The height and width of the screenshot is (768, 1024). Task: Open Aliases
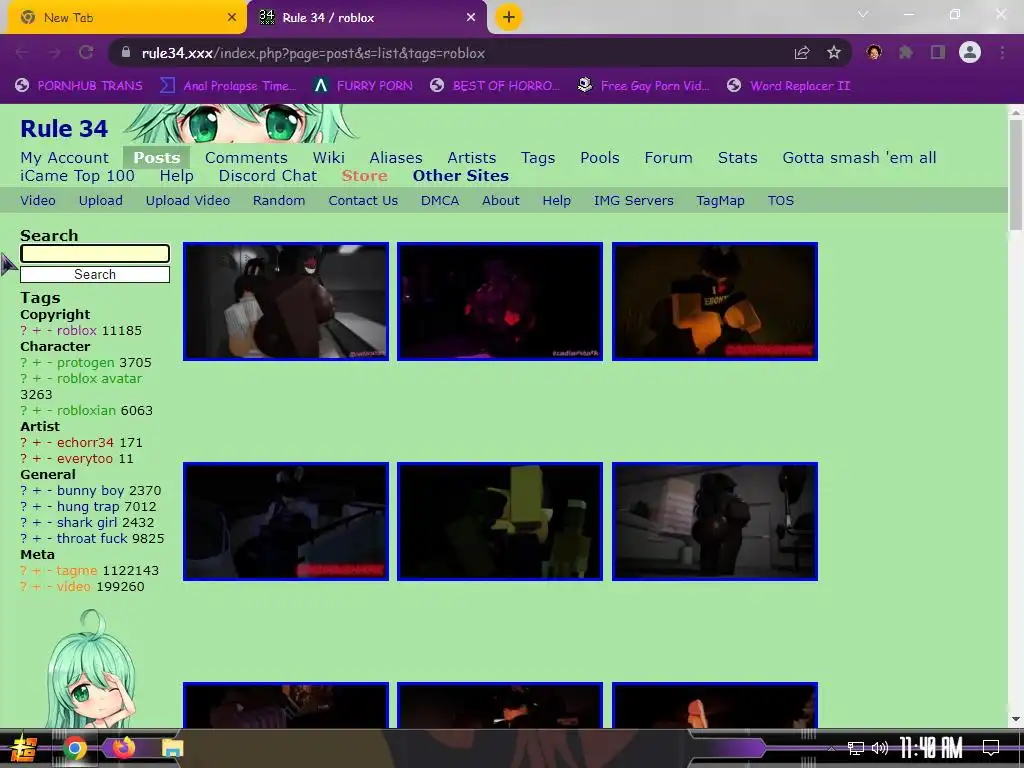396,158
